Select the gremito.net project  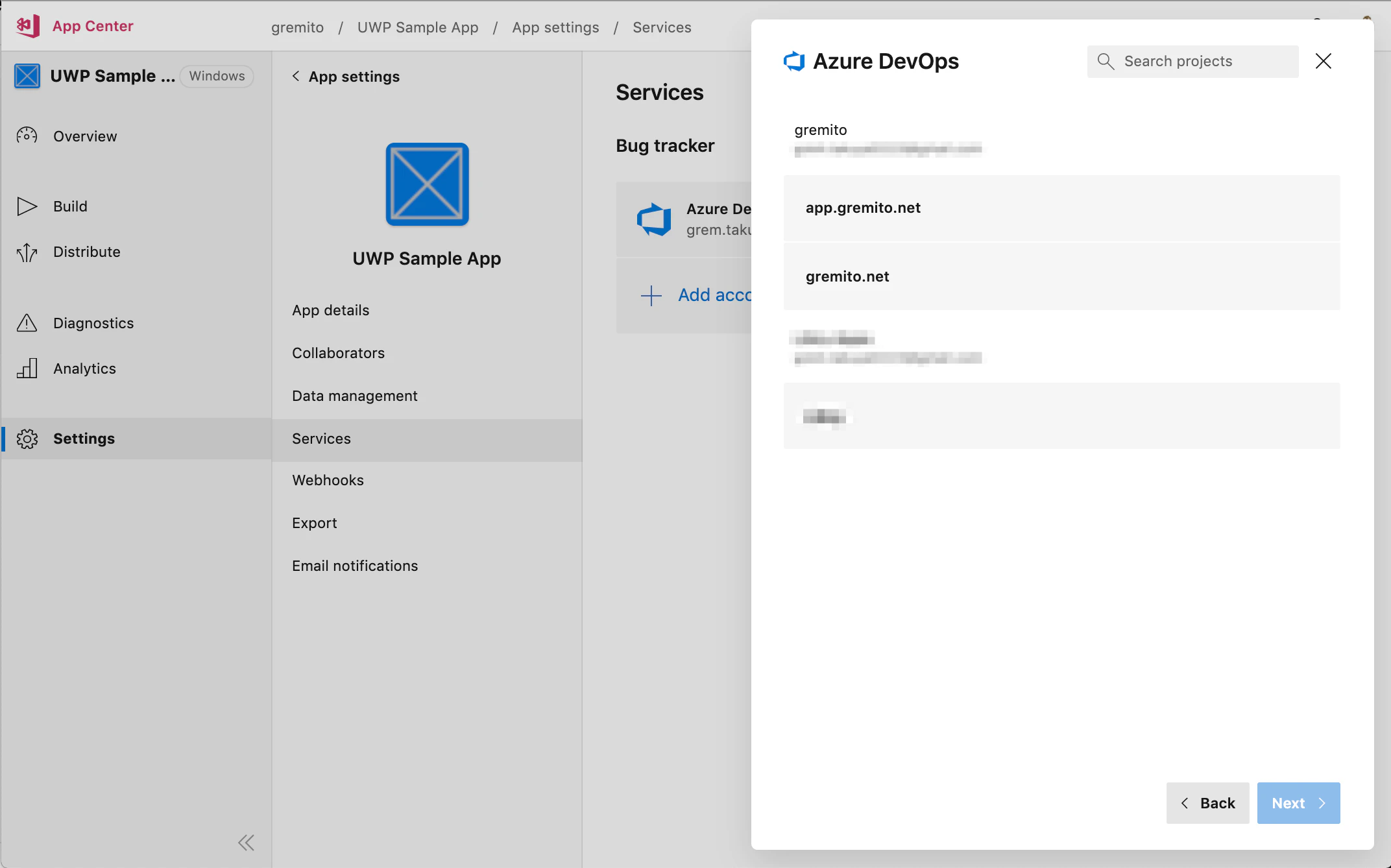(1061, 277)
